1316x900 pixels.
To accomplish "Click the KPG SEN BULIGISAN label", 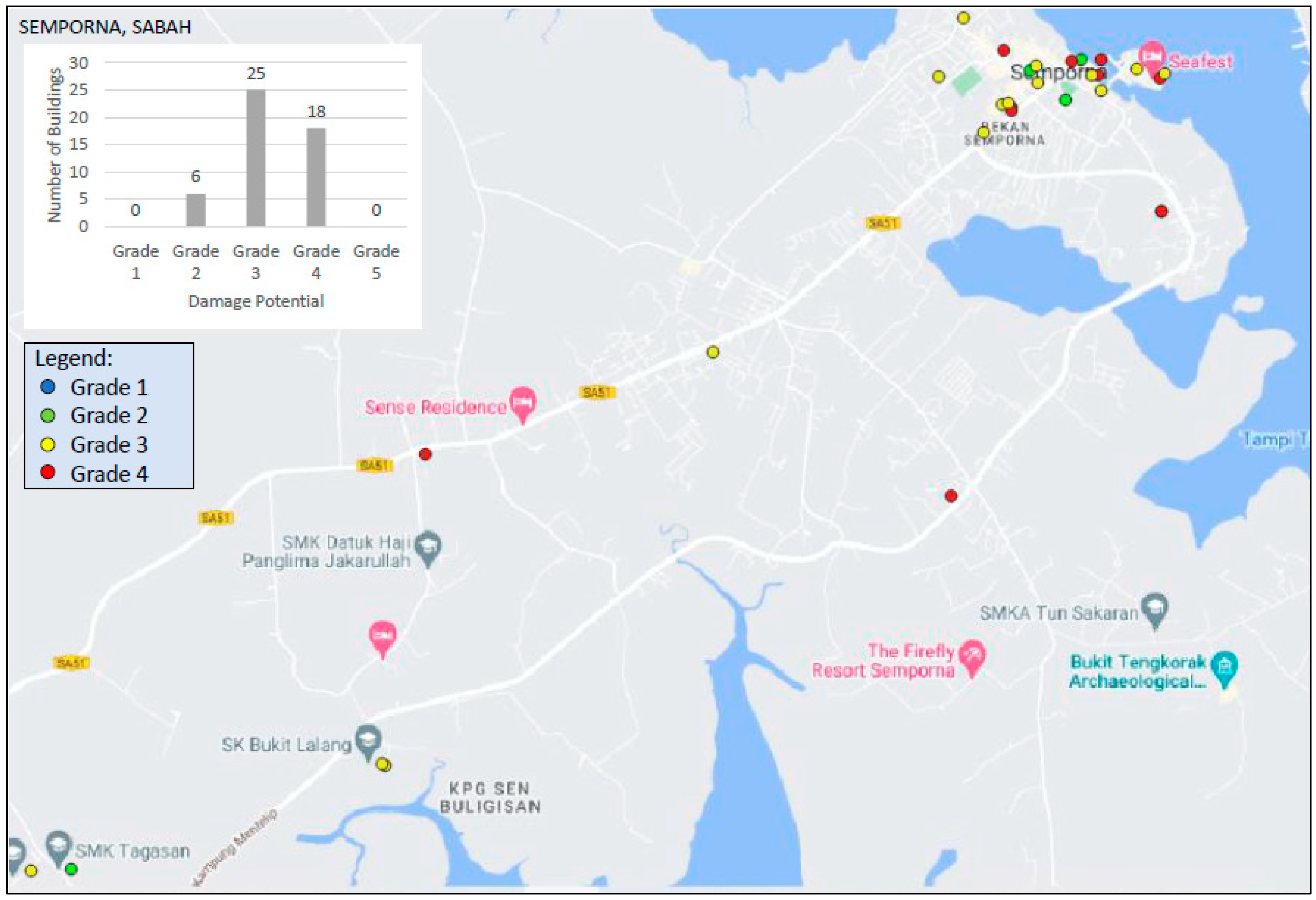I will [490, 798].
